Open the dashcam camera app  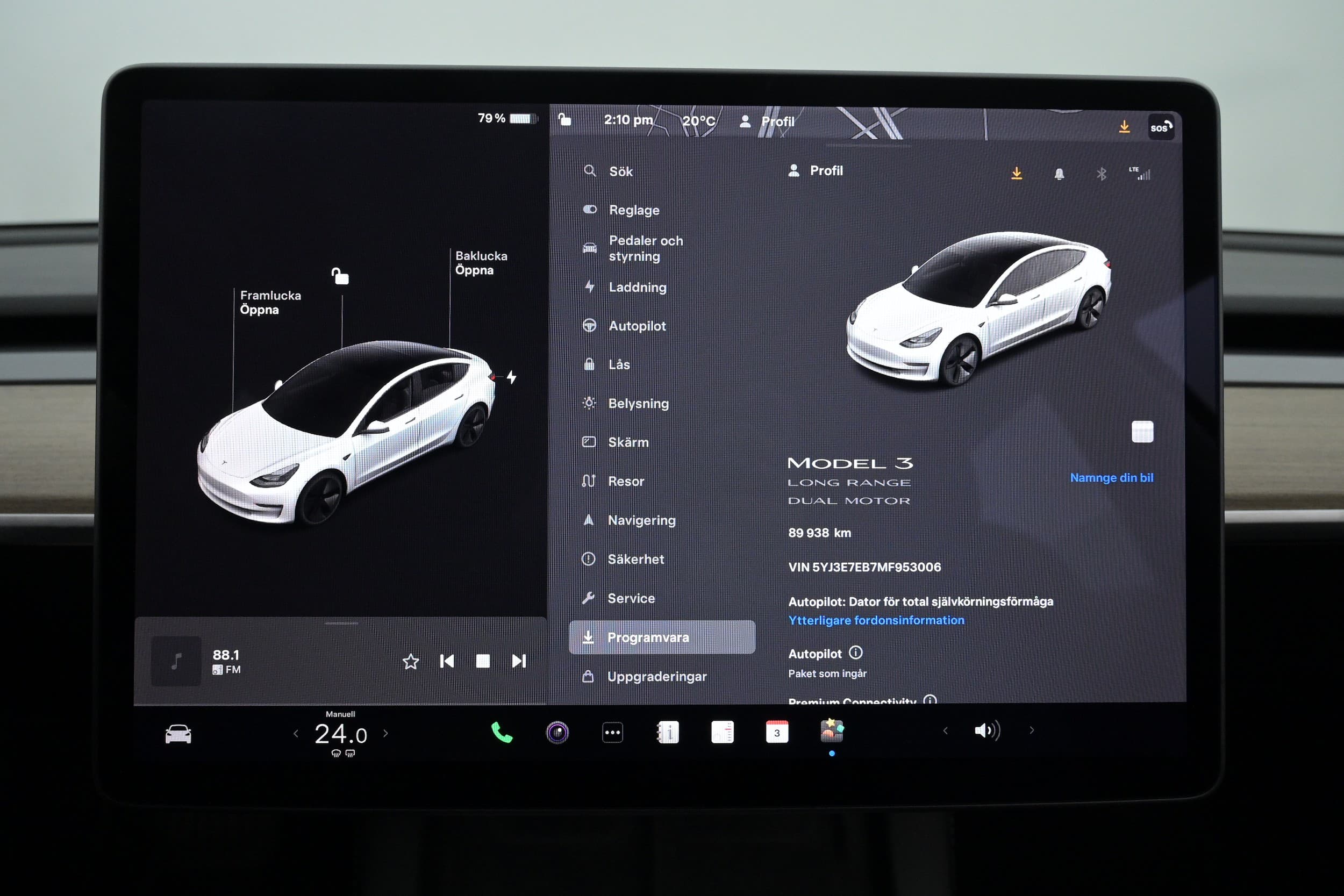[557, 732]
